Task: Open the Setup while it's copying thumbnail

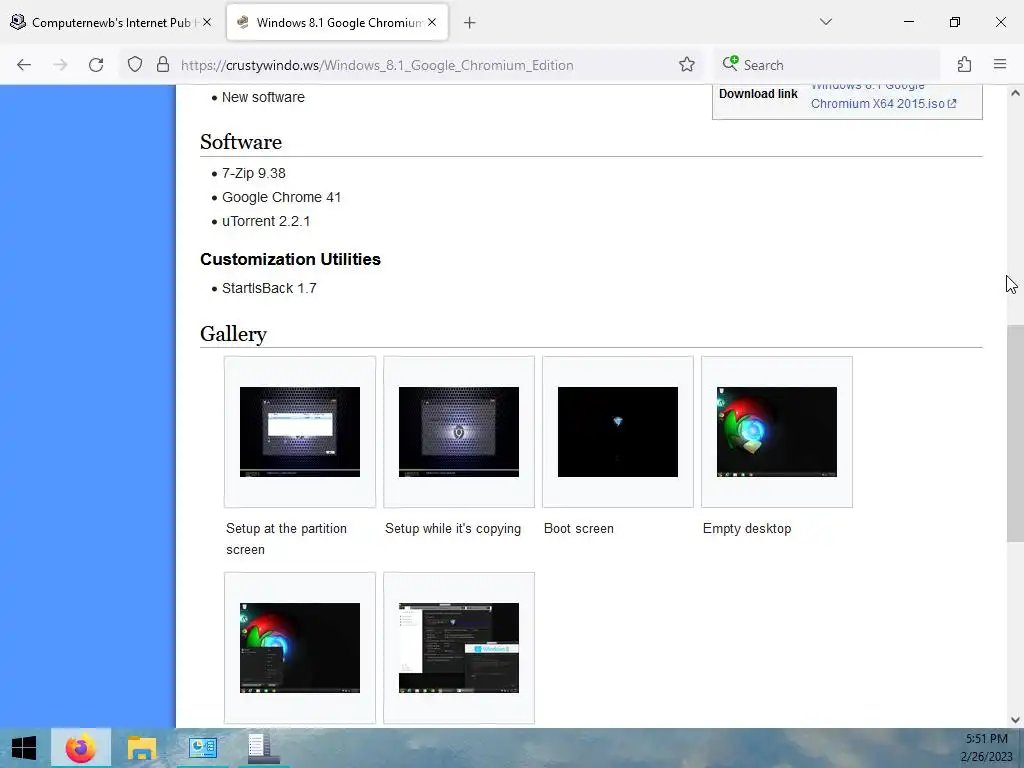Action: click(458, 432)
